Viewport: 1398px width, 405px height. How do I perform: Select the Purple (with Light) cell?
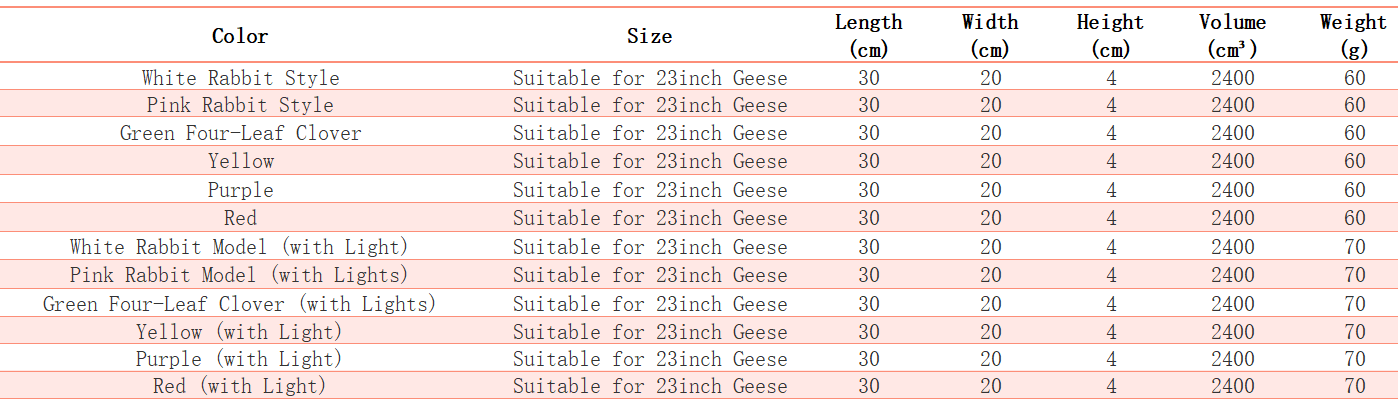pyautogui.click(x=240, y=359)
